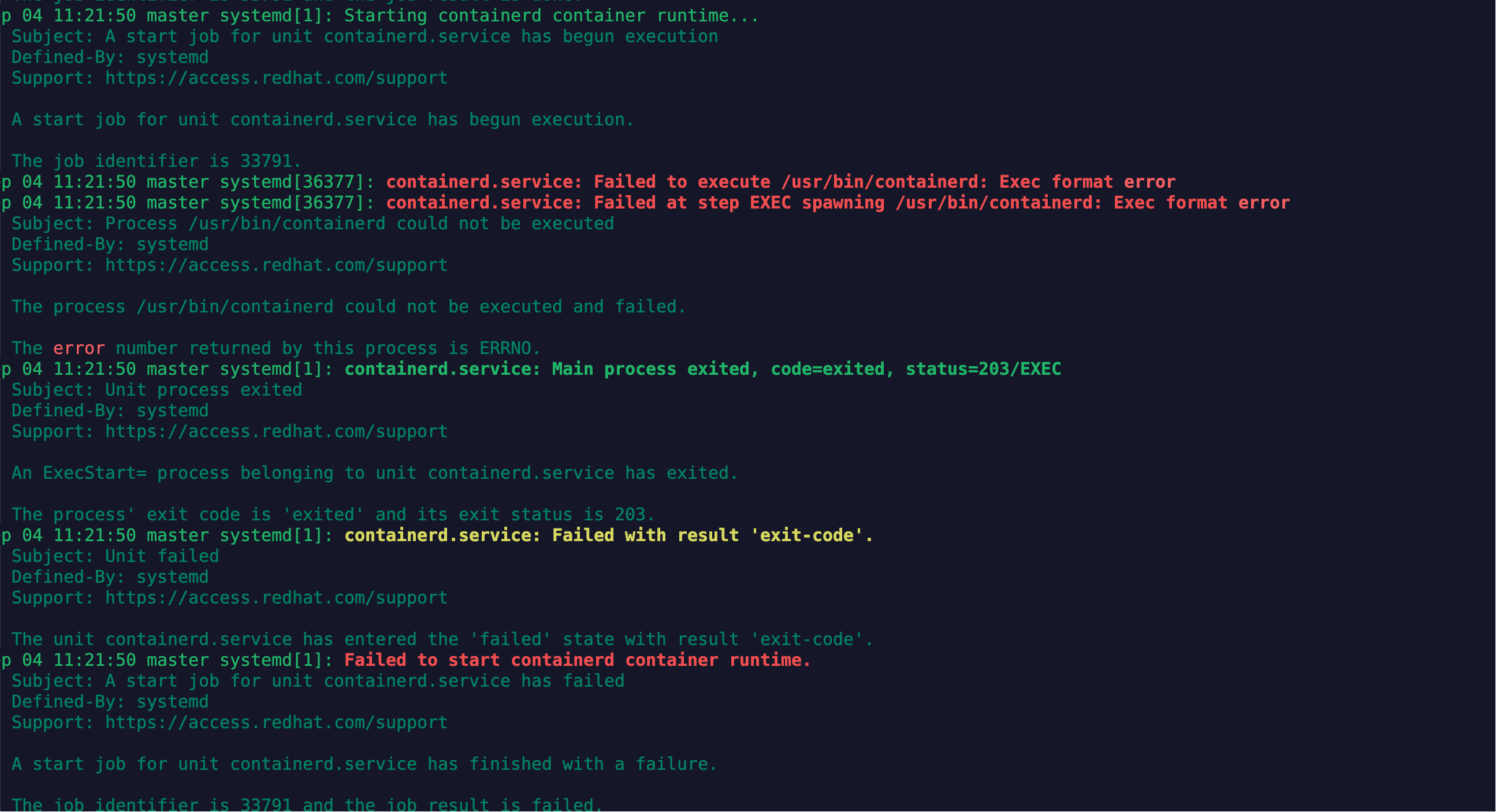This screenshot has height=812, width=1496.
Task: Click 'An ExecStart= process belonging' line
Action: click(375, 474)
